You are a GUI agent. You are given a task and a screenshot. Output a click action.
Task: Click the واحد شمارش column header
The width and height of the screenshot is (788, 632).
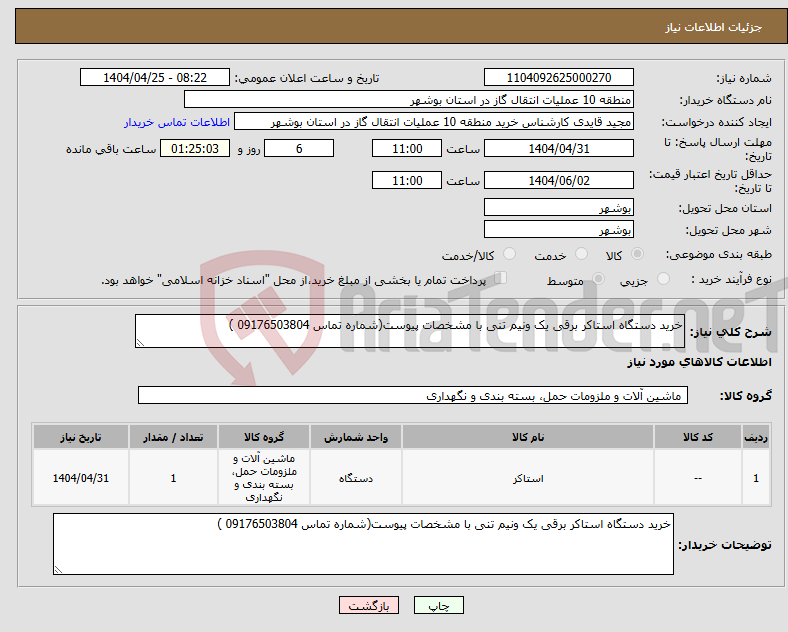tap(356, 437)
